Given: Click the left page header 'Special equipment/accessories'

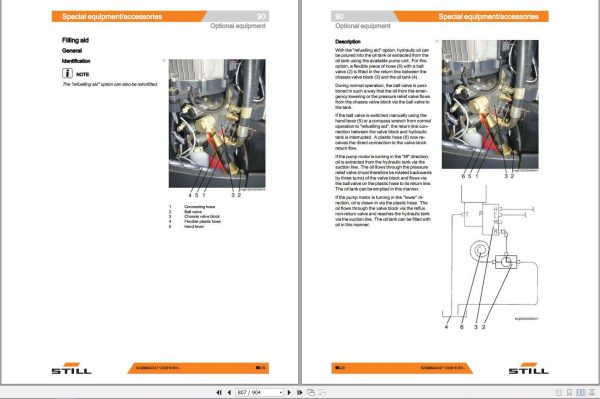Looking at the screenshot, I should (112, 16).
